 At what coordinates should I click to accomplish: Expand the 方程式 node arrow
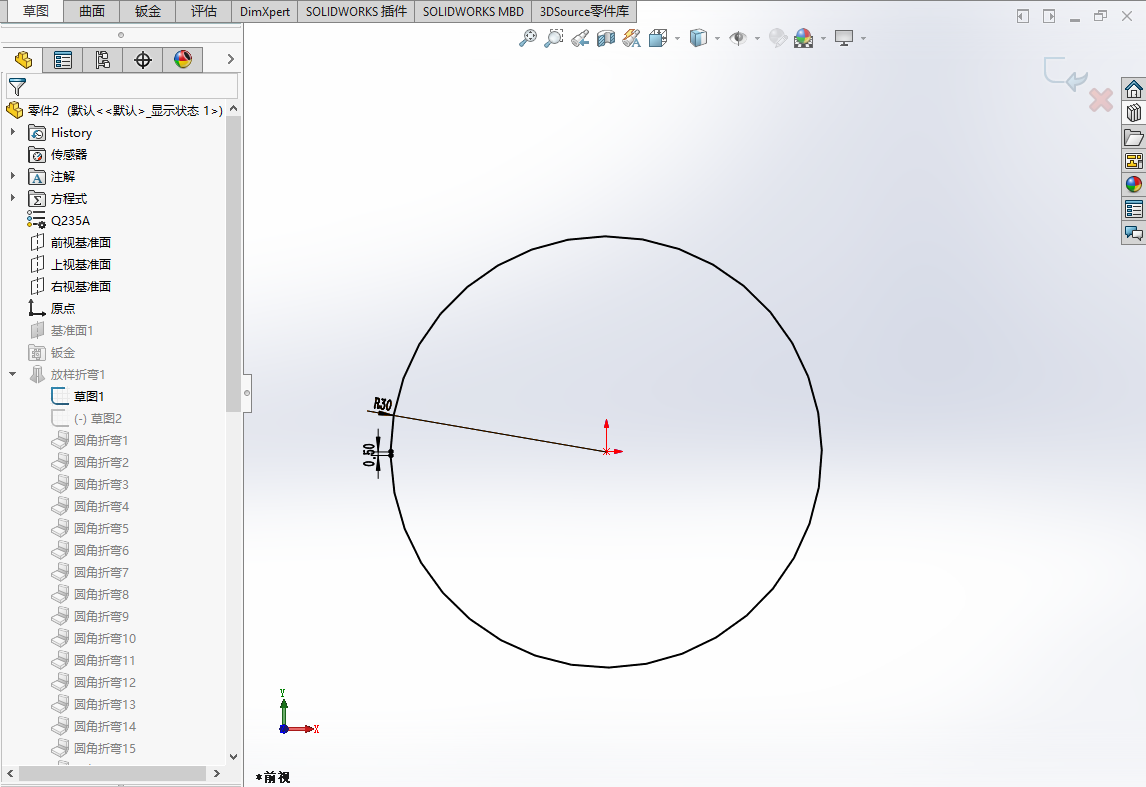[x=12, y=198]
